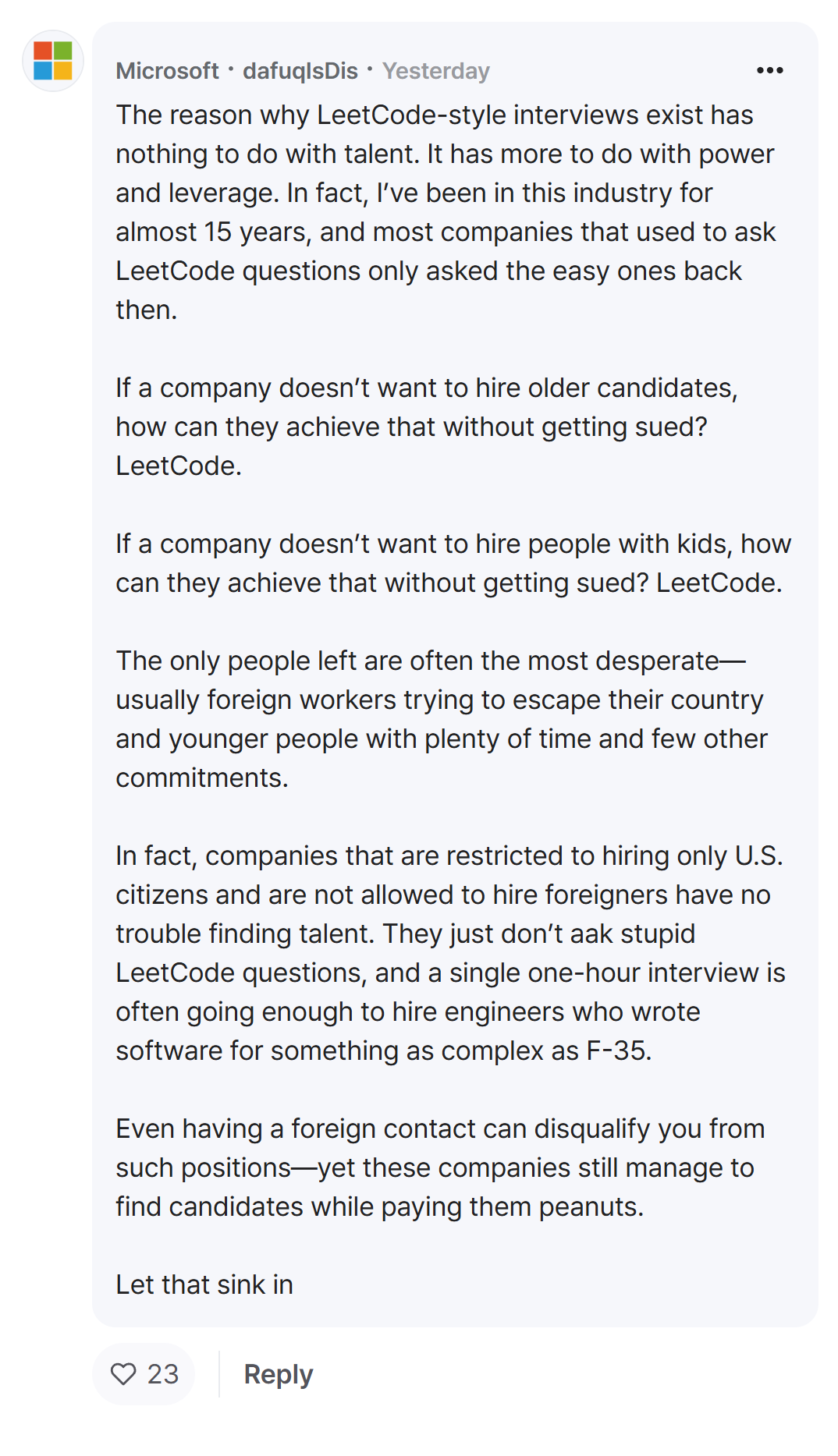Click the Yesterday timestamp
The height and width of the screenshot is (1456, 838).
(435, 71)
